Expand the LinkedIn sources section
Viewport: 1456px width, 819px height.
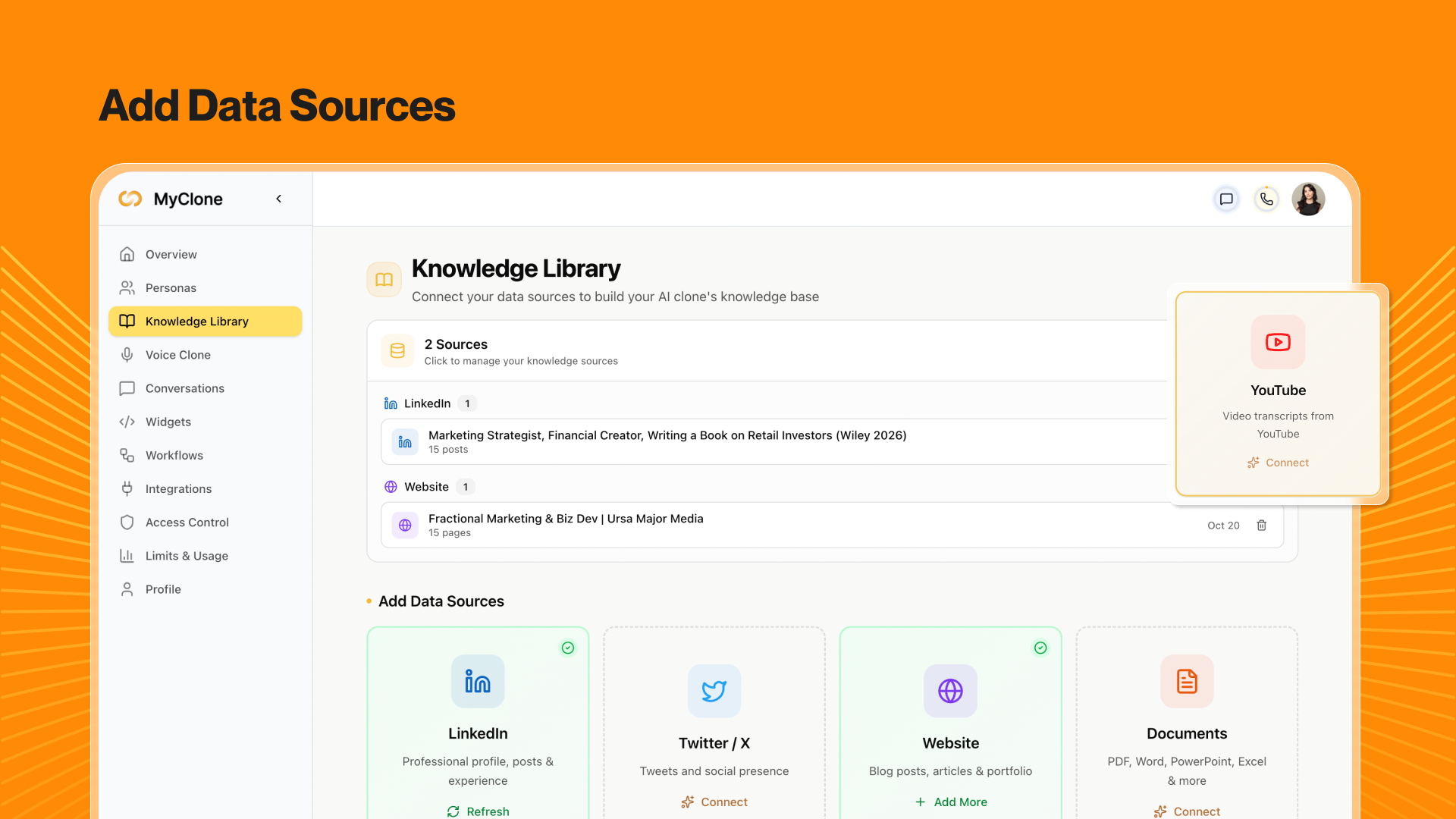[x=428, y=403]
